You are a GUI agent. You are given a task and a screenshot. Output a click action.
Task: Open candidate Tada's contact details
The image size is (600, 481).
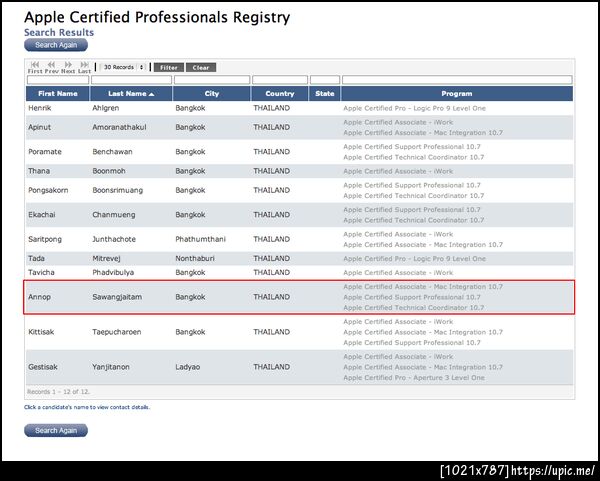[x=36, y=259]
